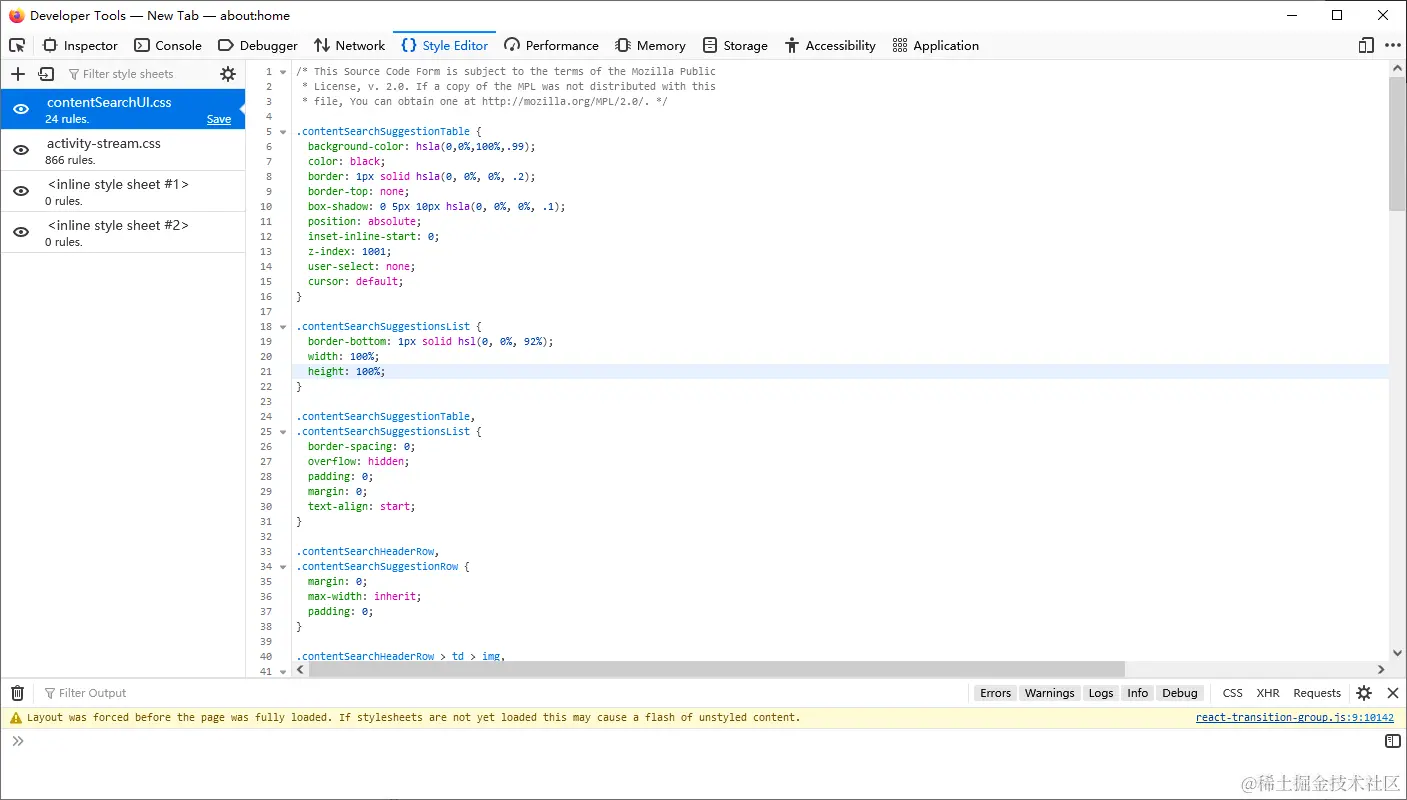This screenshot has width=1407, height=800.
Task: Toggle the Errors console filter
Action: coord(995,693)
